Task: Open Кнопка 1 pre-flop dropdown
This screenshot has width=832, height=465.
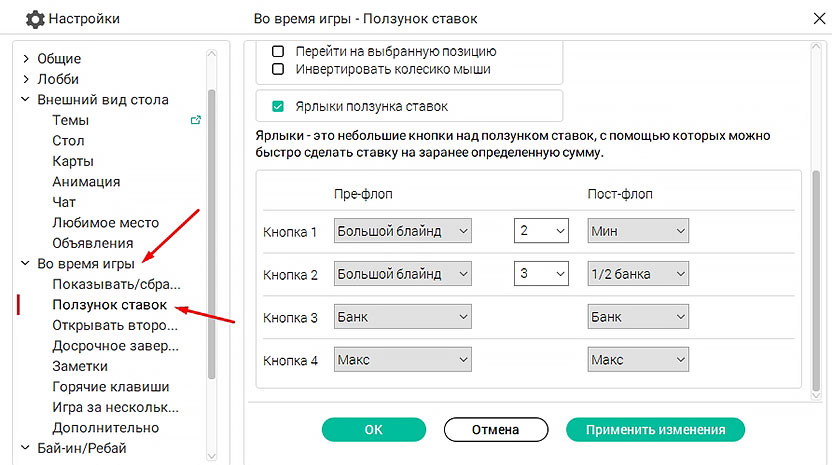Action: (403, 231)
